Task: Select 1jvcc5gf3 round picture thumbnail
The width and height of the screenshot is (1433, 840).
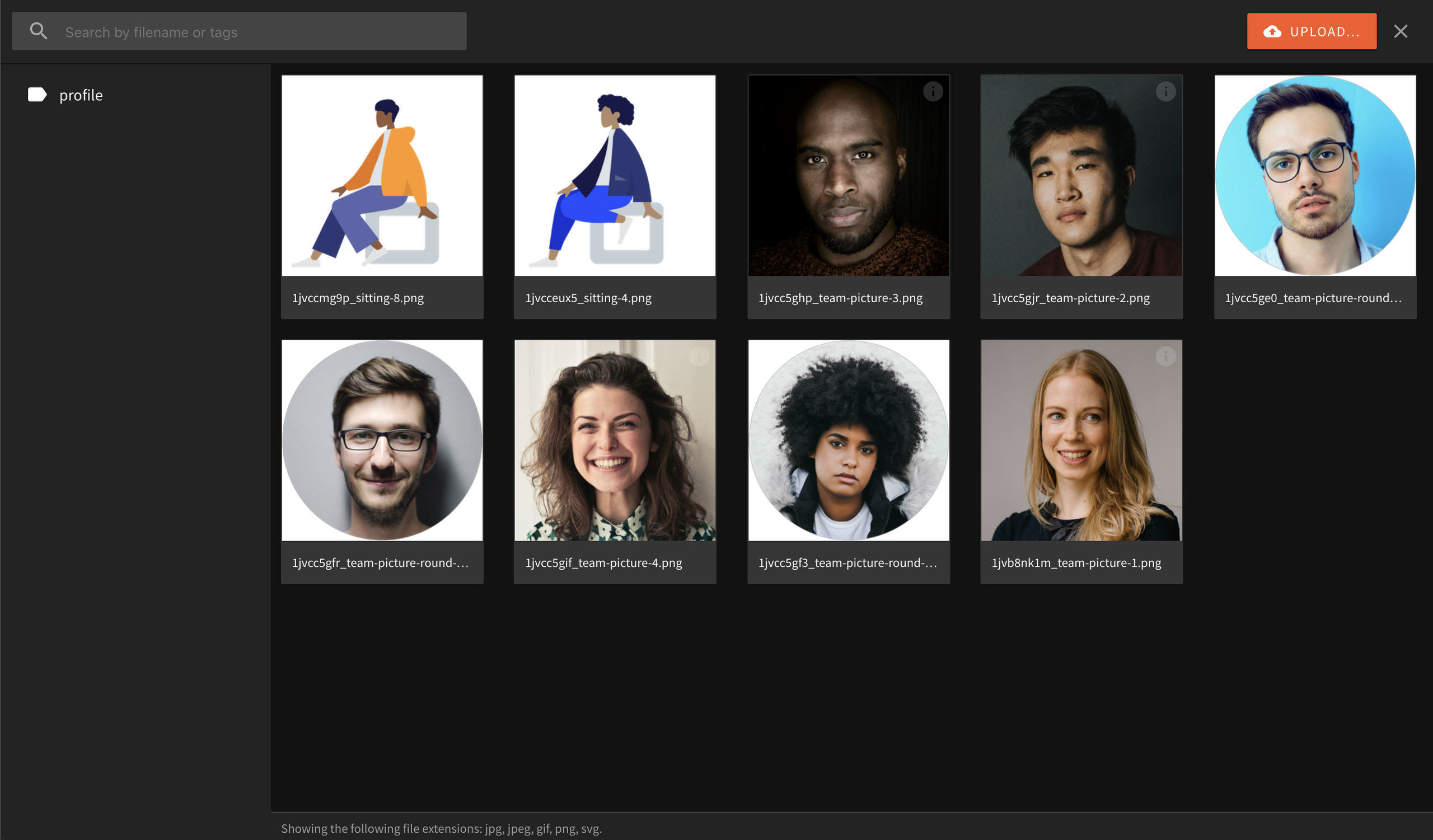Action: tap(848, 440)
